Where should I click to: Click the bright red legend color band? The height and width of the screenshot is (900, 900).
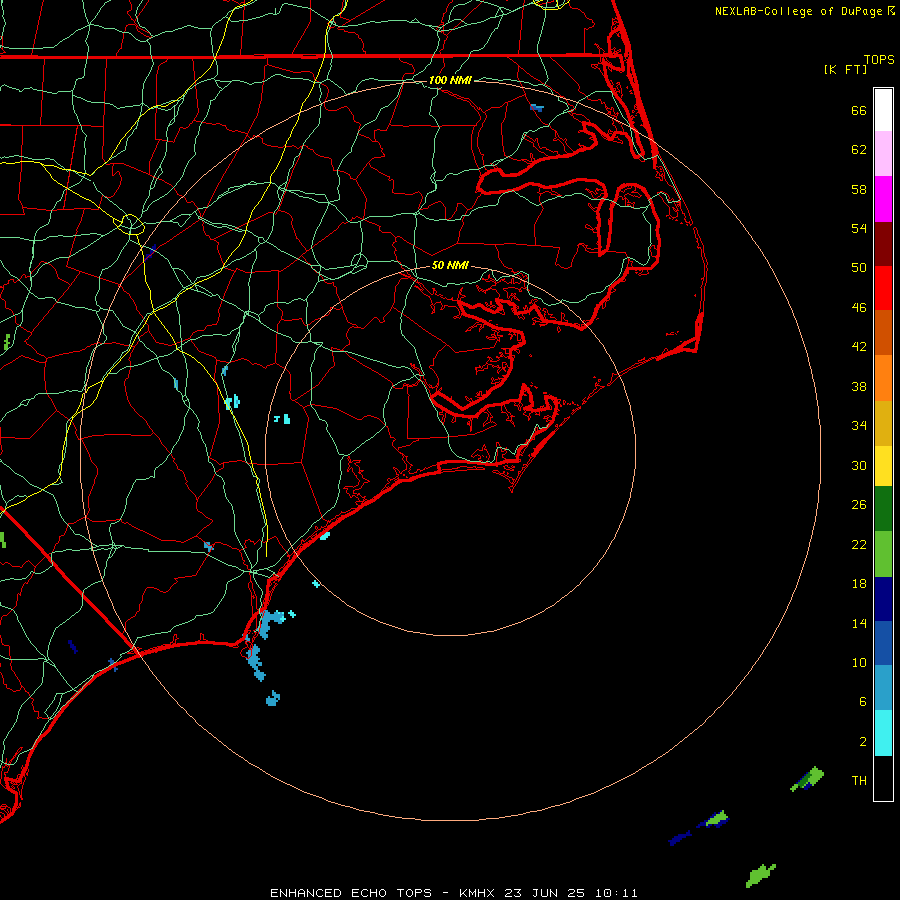click(x=883, y=288)
